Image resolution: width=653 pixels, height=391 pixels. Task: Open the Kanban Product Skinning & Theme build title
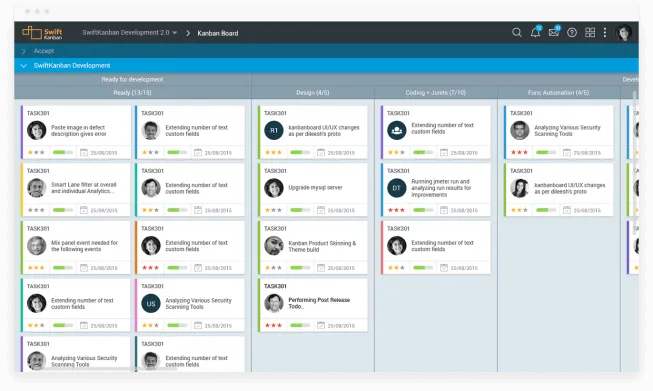coord(322,246)
